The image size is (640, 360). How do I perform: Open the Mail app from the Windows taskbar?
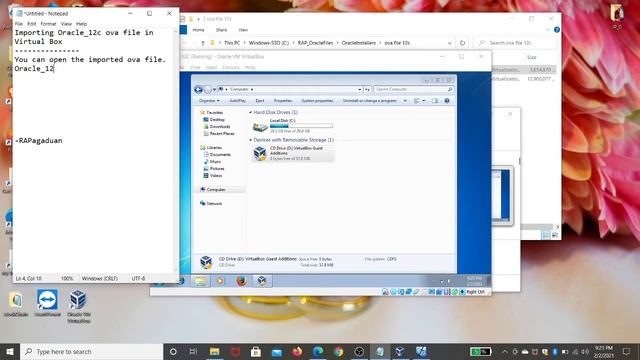277,351
